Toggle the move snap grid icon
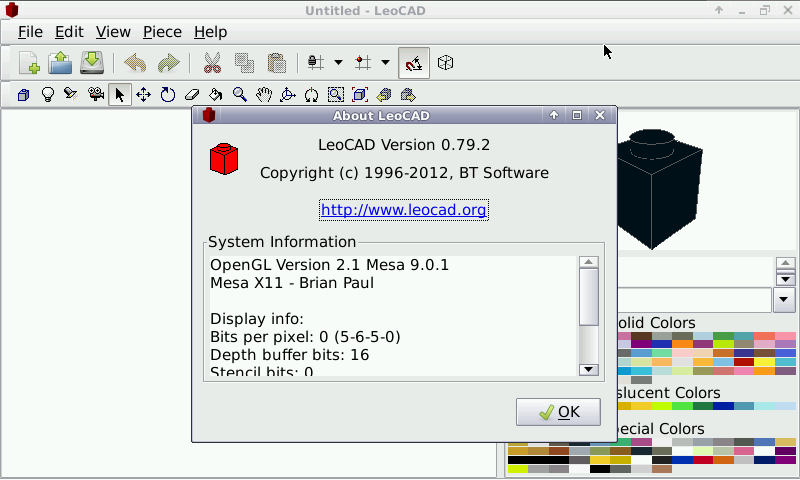The image size is (800, 480). pos(363,63)
